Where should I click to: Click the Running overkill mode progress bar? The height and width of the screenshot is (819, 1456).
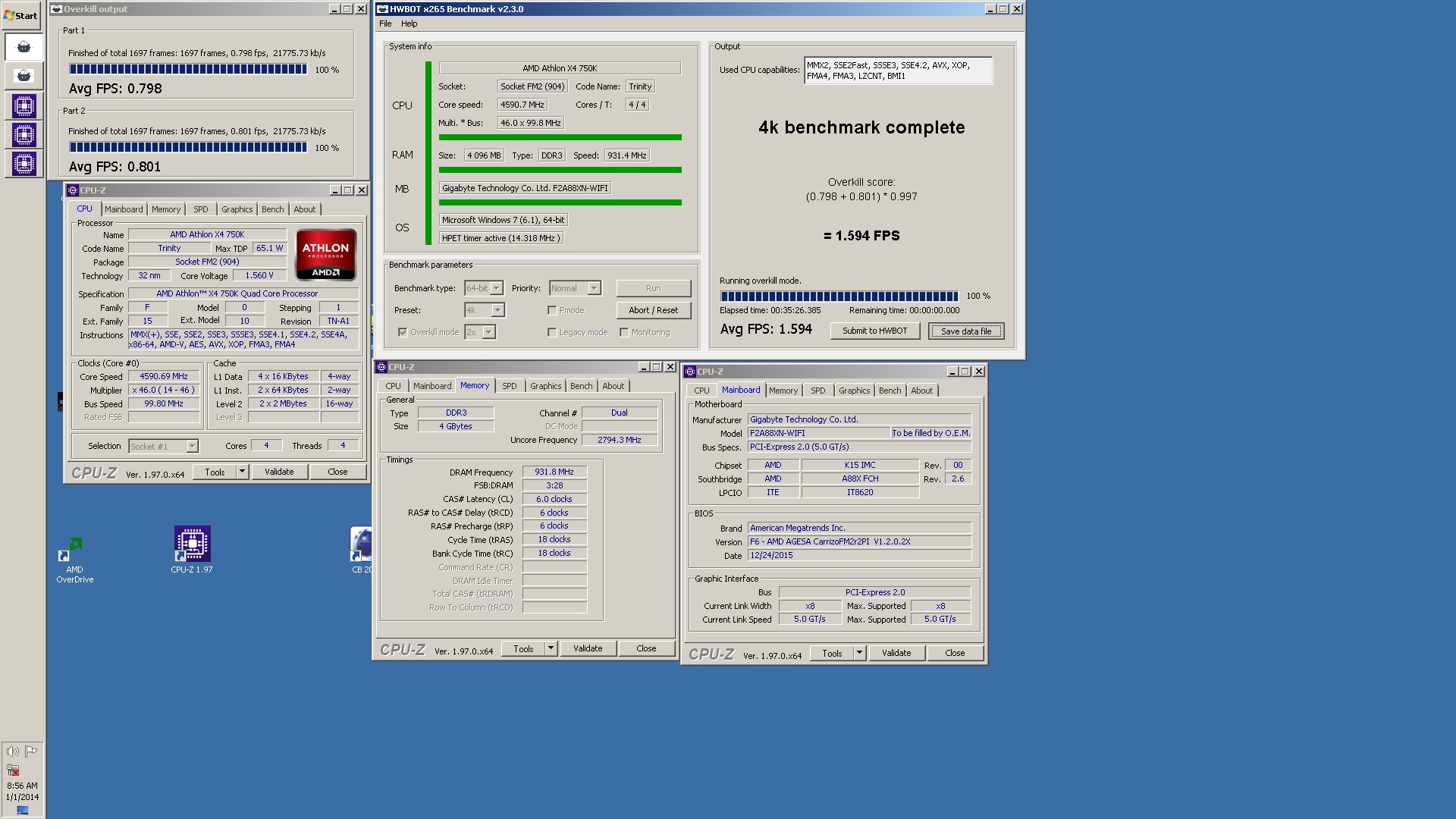[839, 296]
